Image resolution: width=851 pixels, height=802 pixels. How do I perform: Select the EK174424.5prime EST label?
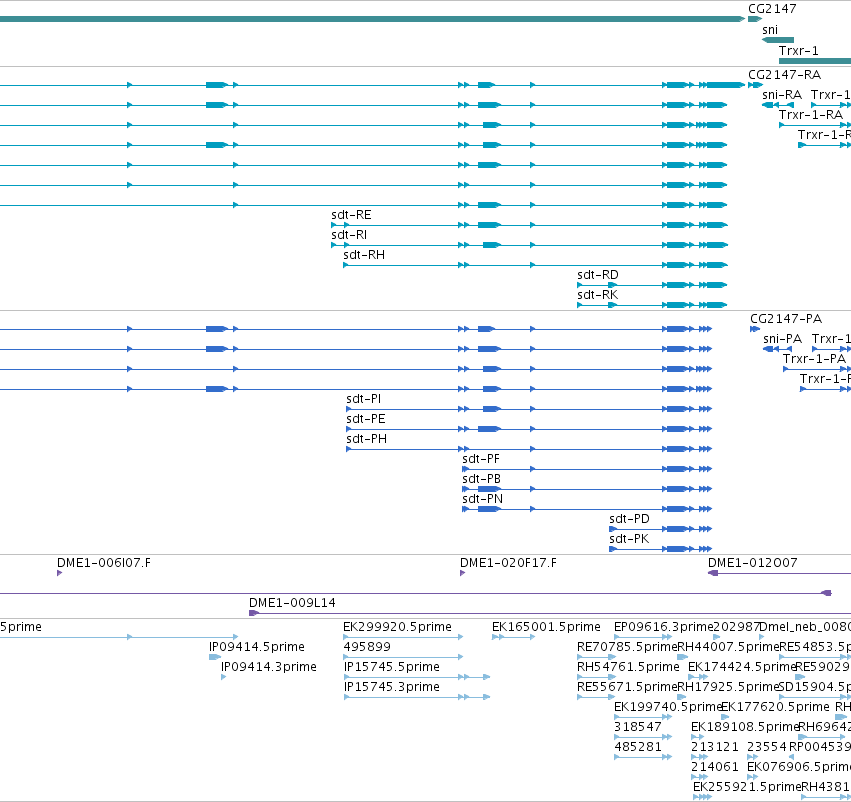(742, 667)
